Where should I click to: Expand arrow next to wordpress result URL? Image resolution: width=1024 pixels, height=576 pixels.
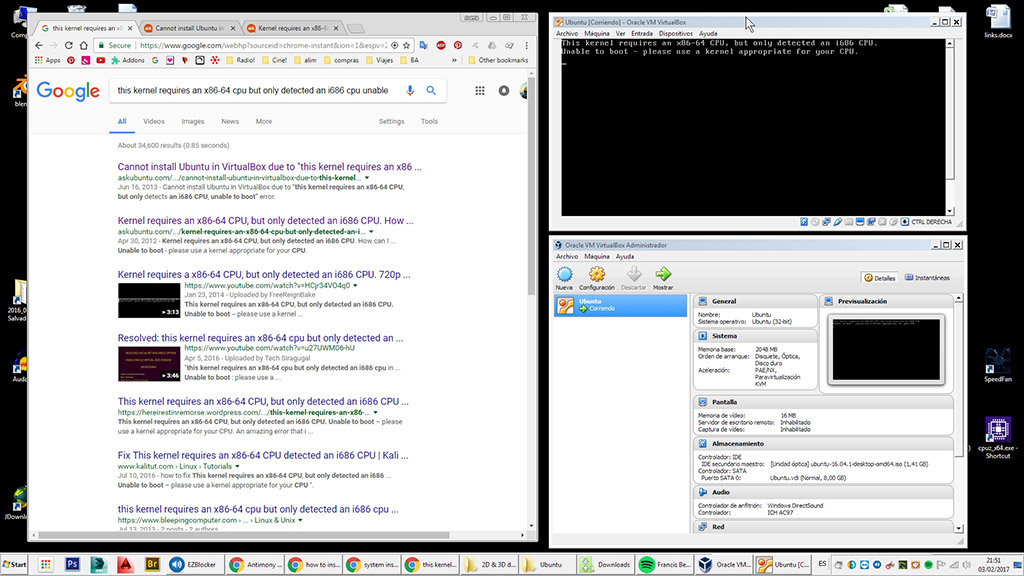[x=376, y=413]
